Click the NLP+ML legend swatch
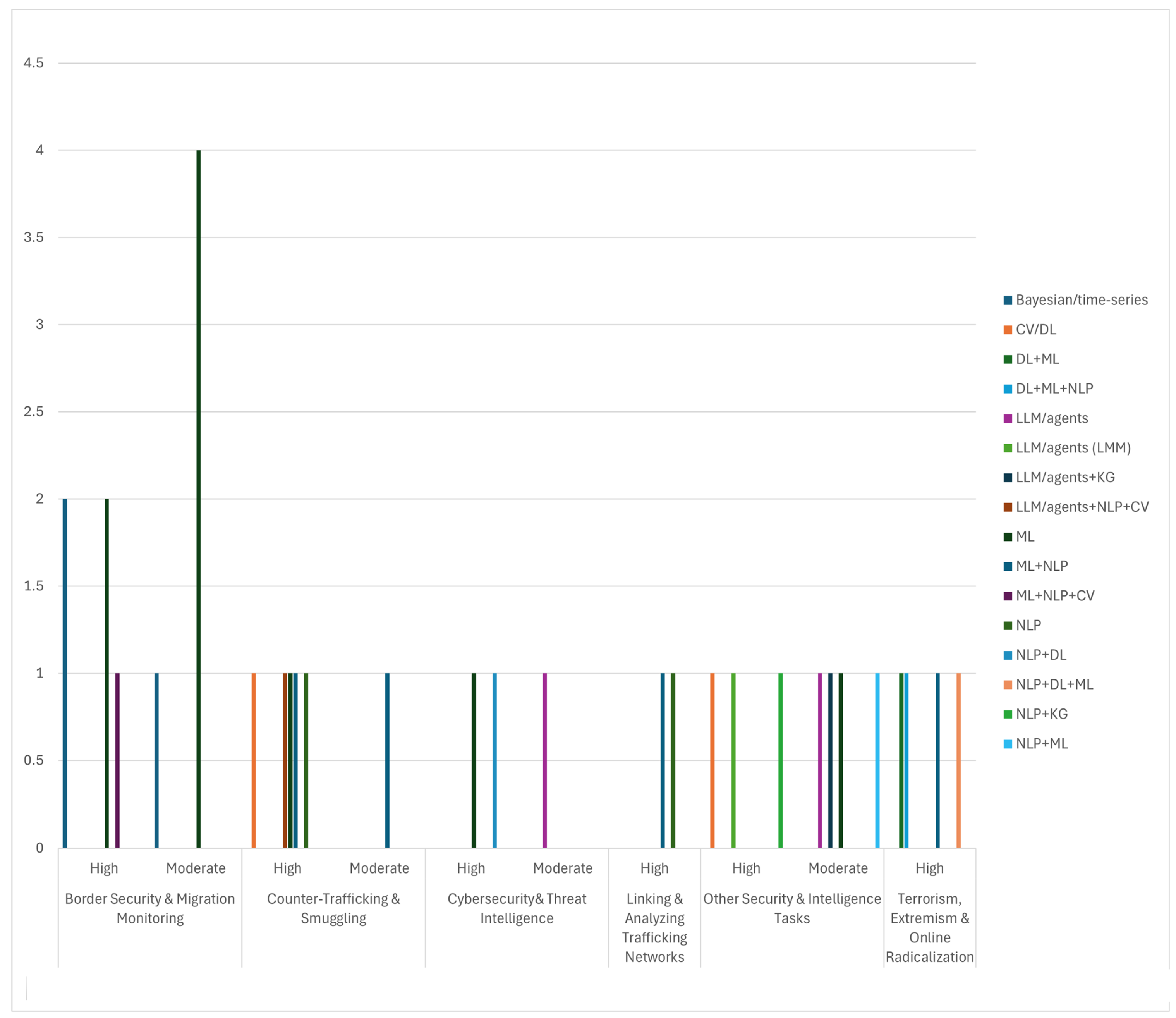Screen dimensions: 1176x1018 [x=1007, y=744]
